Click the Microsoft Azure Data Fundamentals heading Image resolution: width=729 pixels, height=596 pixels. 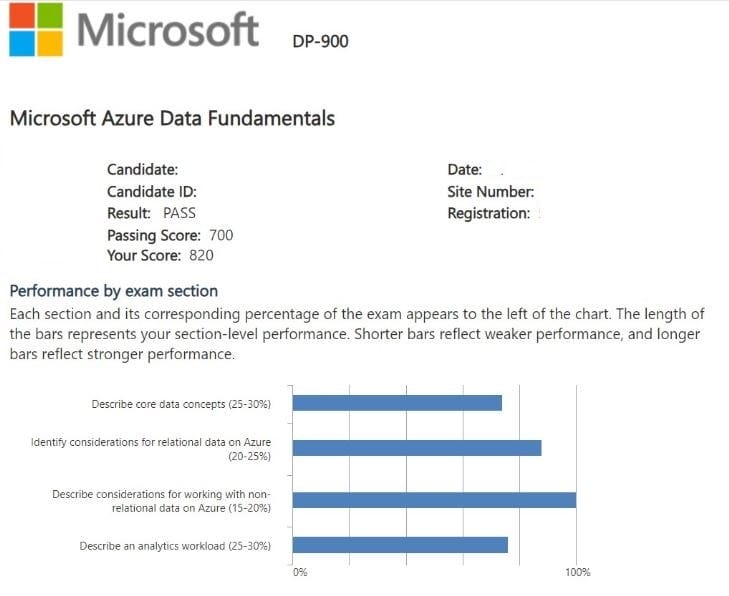tap(172, 119)
